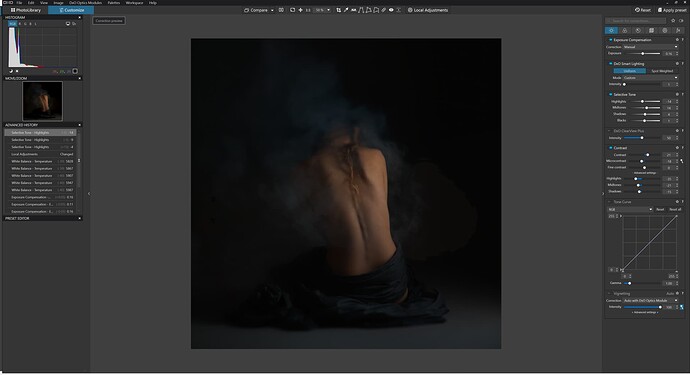Open the Vignetting Correction dropdown
The width and height of the screenshot is (690, 375).
650,300
